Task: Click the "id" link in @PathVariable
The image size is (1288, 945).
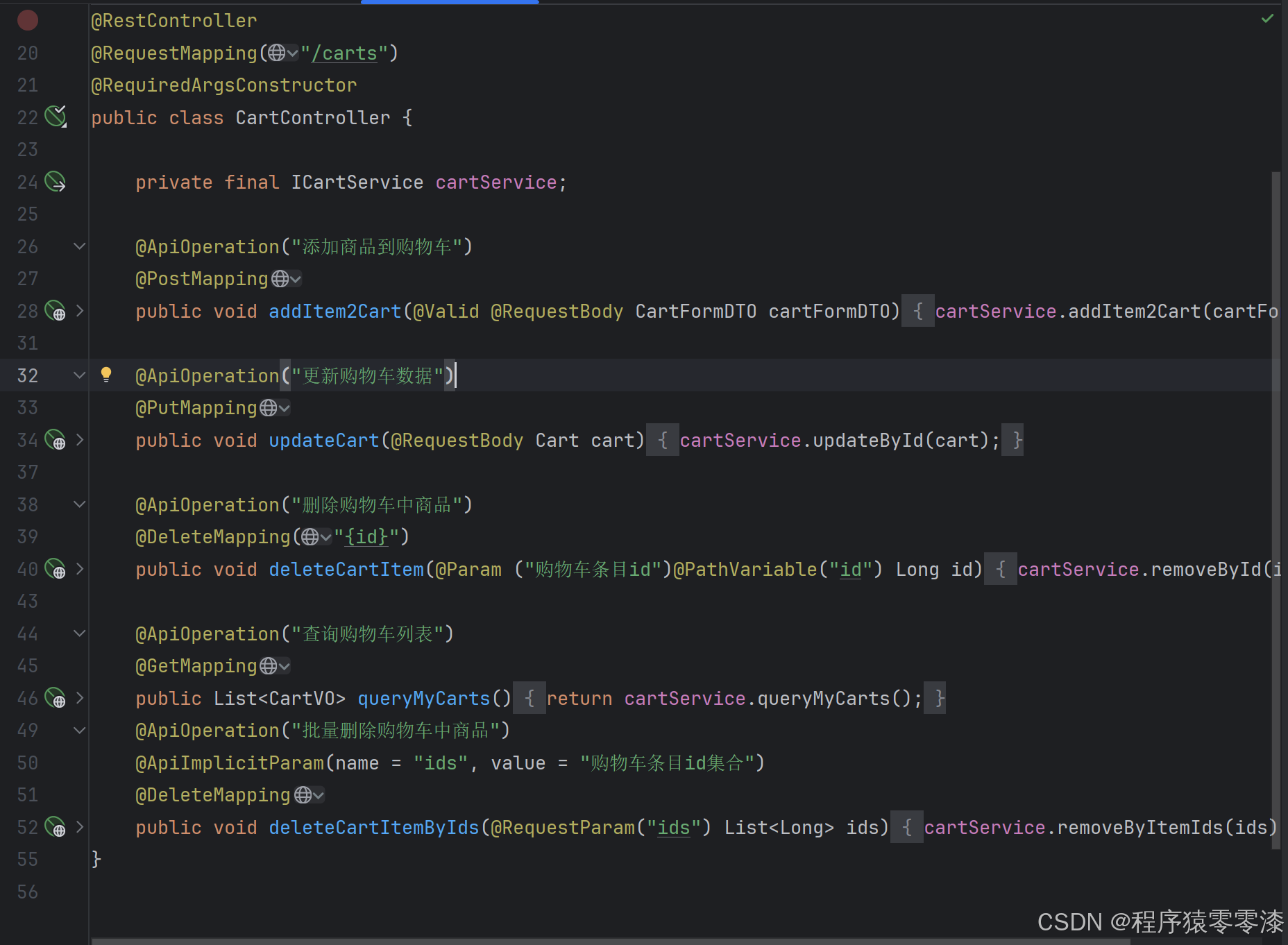Action: [x=851, y=570]
